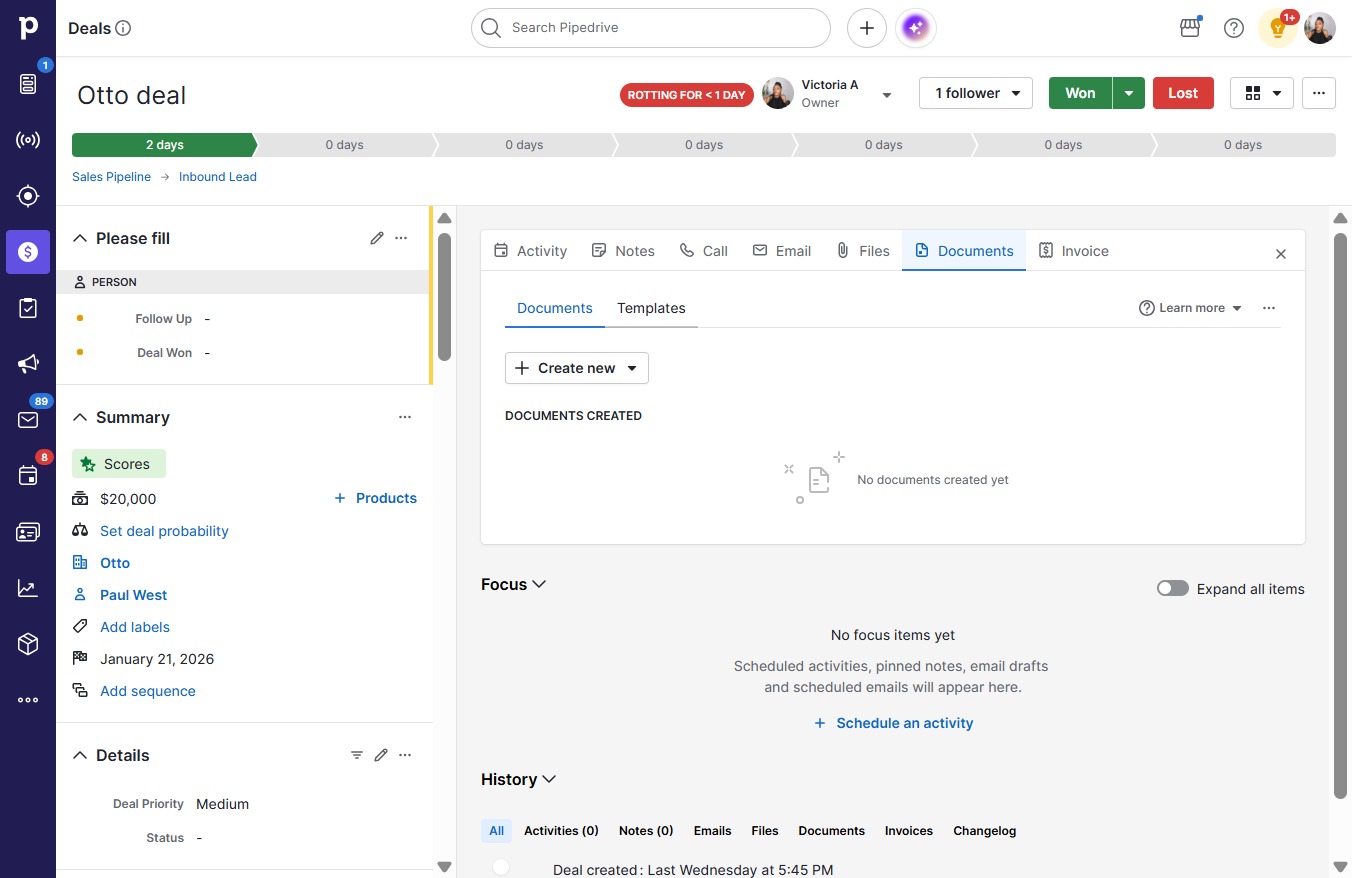
Task: Open the Details section options menu
Action: pyautogui.click(x=405, y=755)
